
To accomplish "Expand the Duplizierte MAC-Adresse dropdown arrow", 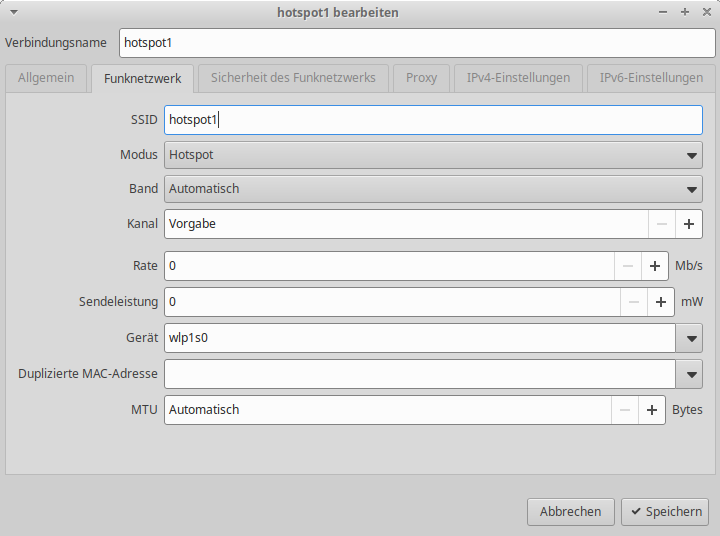I will pos(690,374).
